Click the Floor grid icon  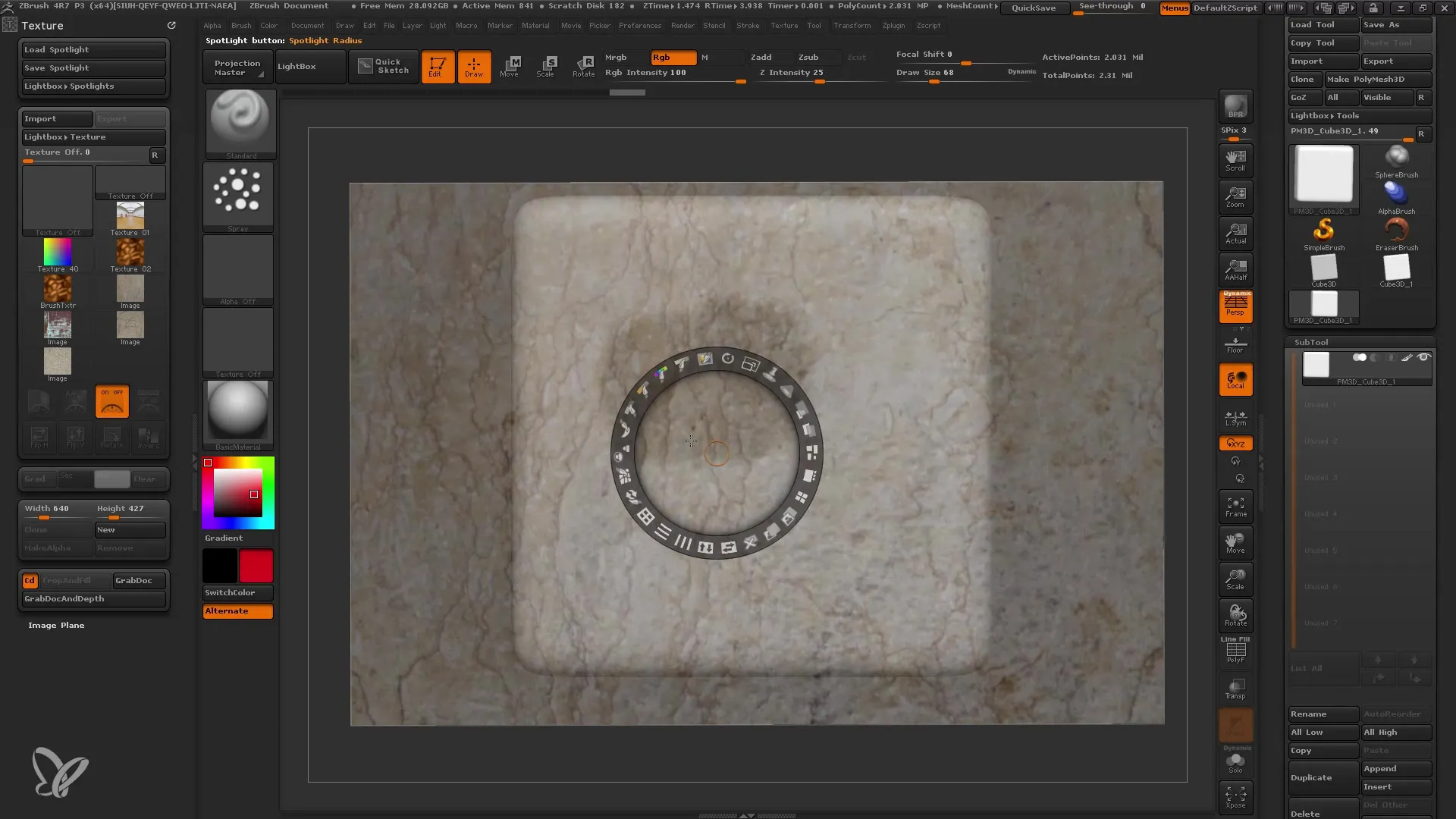pyautogui.click(x=1235, y=345)
